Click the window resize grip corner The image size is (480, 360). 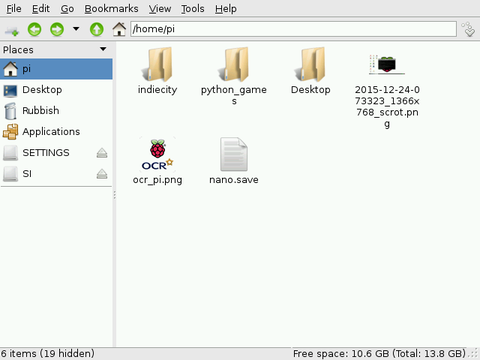click(473, 354)
